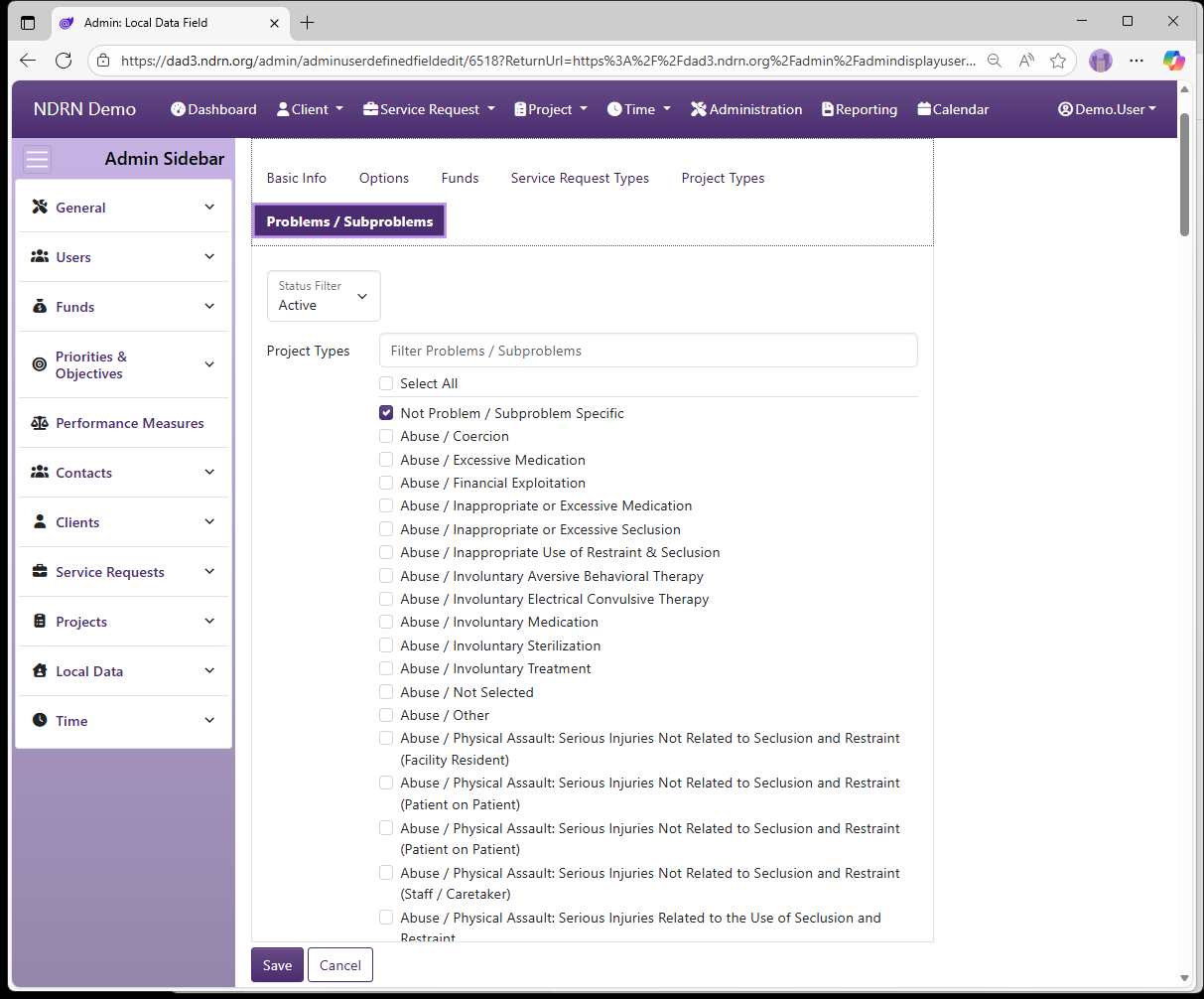
Task: Click the Cancel button
Action: pos(340,965)
